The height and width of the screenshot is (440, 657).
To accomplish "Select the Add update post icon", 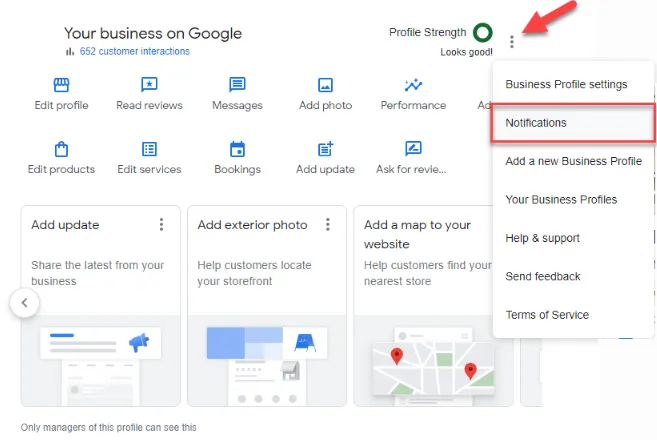I will click(325, 149).
